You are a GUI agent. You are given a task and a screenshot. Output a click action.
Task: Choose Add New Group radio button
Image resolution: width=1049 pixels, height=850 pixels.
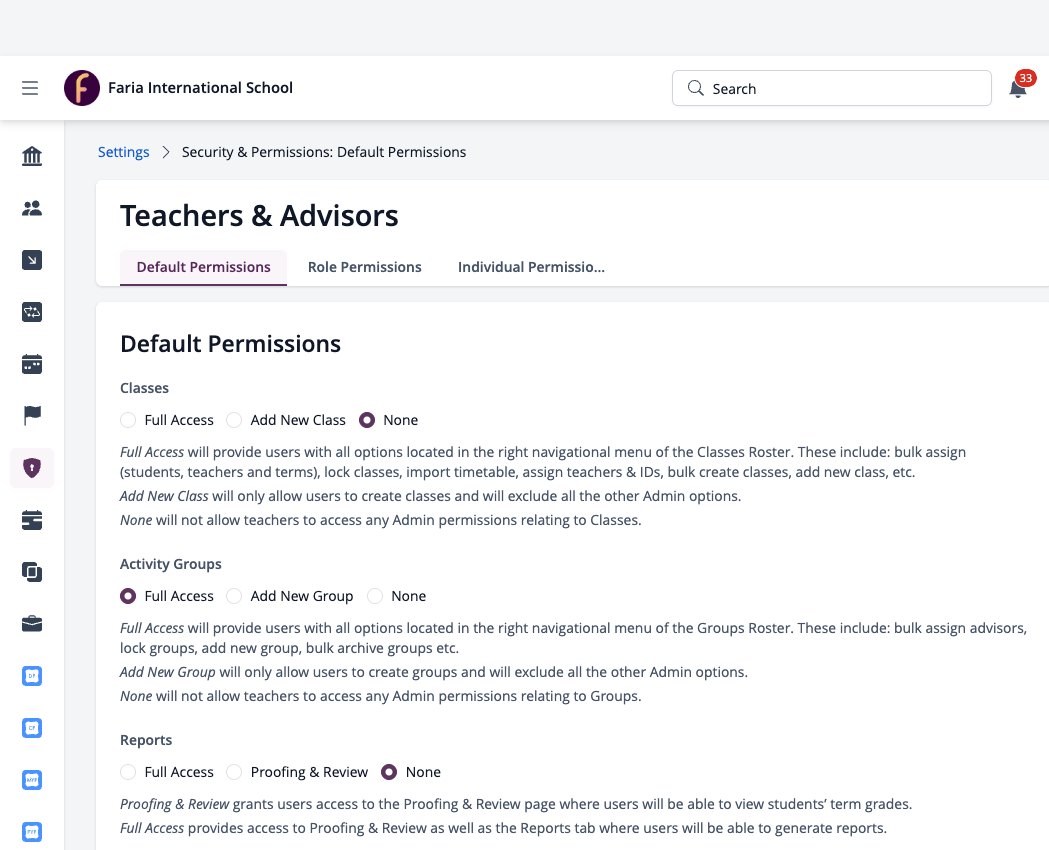click(x=233, y=596)
